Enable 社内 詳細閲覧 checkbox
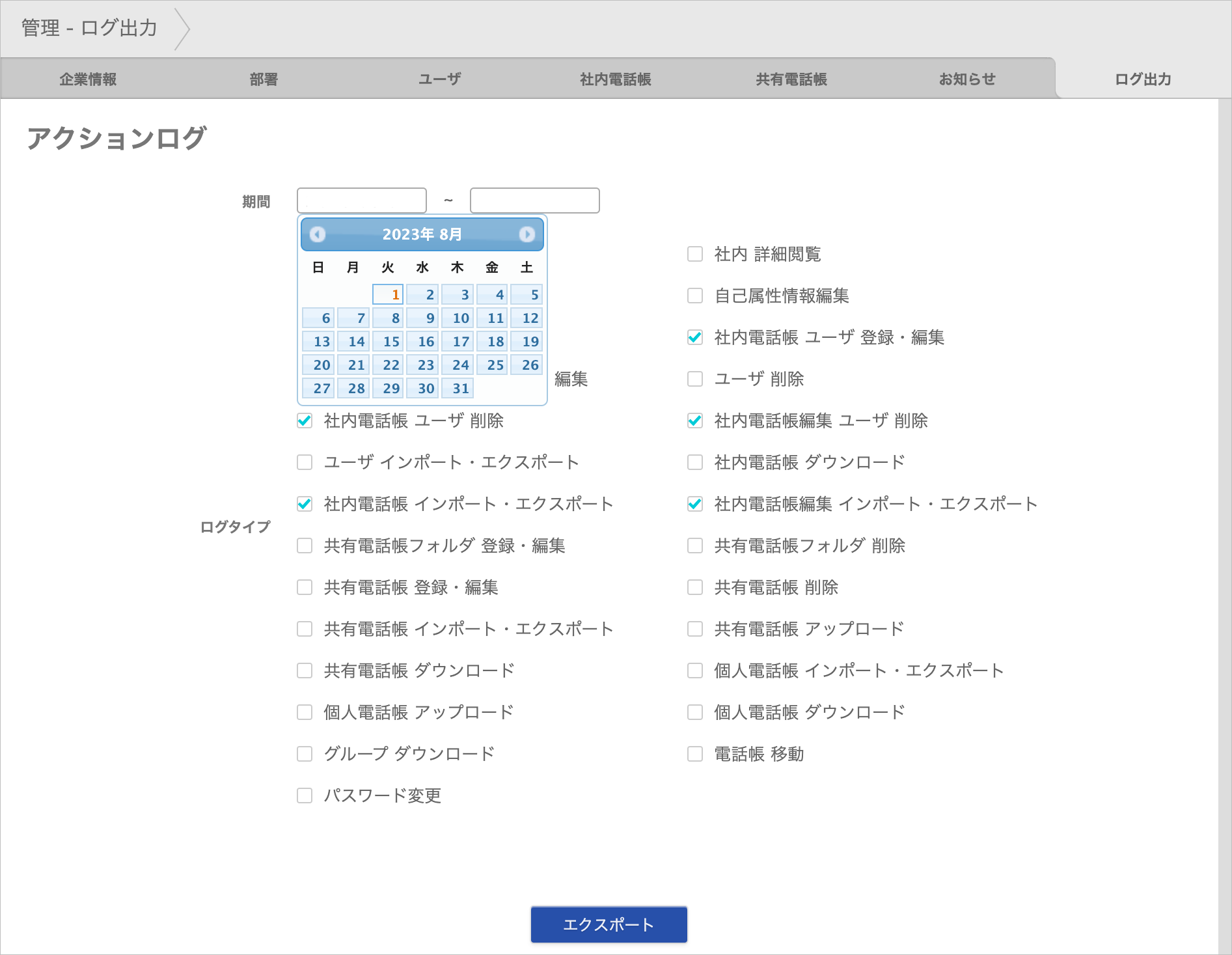This screenshot has height=955, width=1232. (x=695, y=254)
